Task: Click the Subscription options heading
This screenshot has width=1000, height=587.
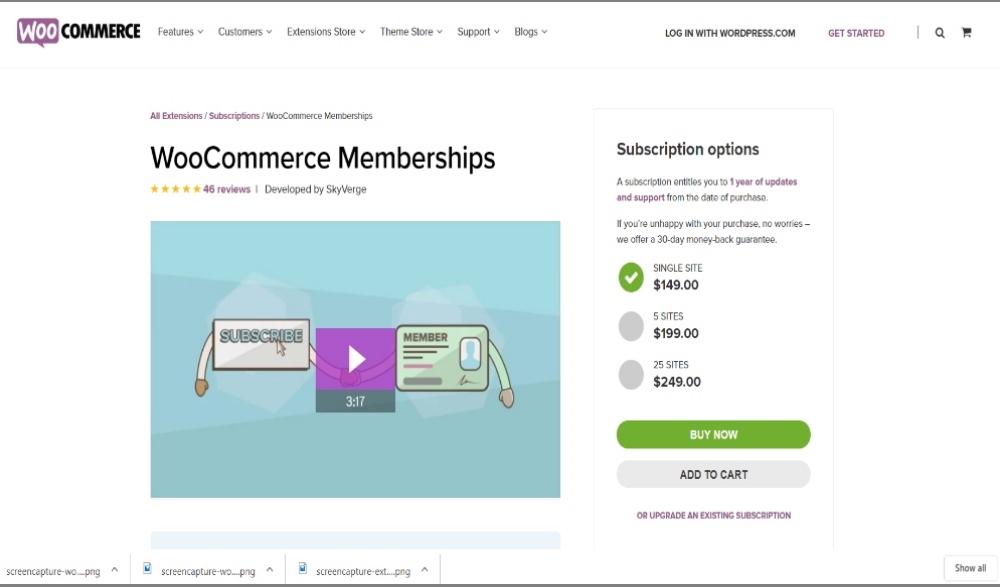Action: [x=688, y=149]
